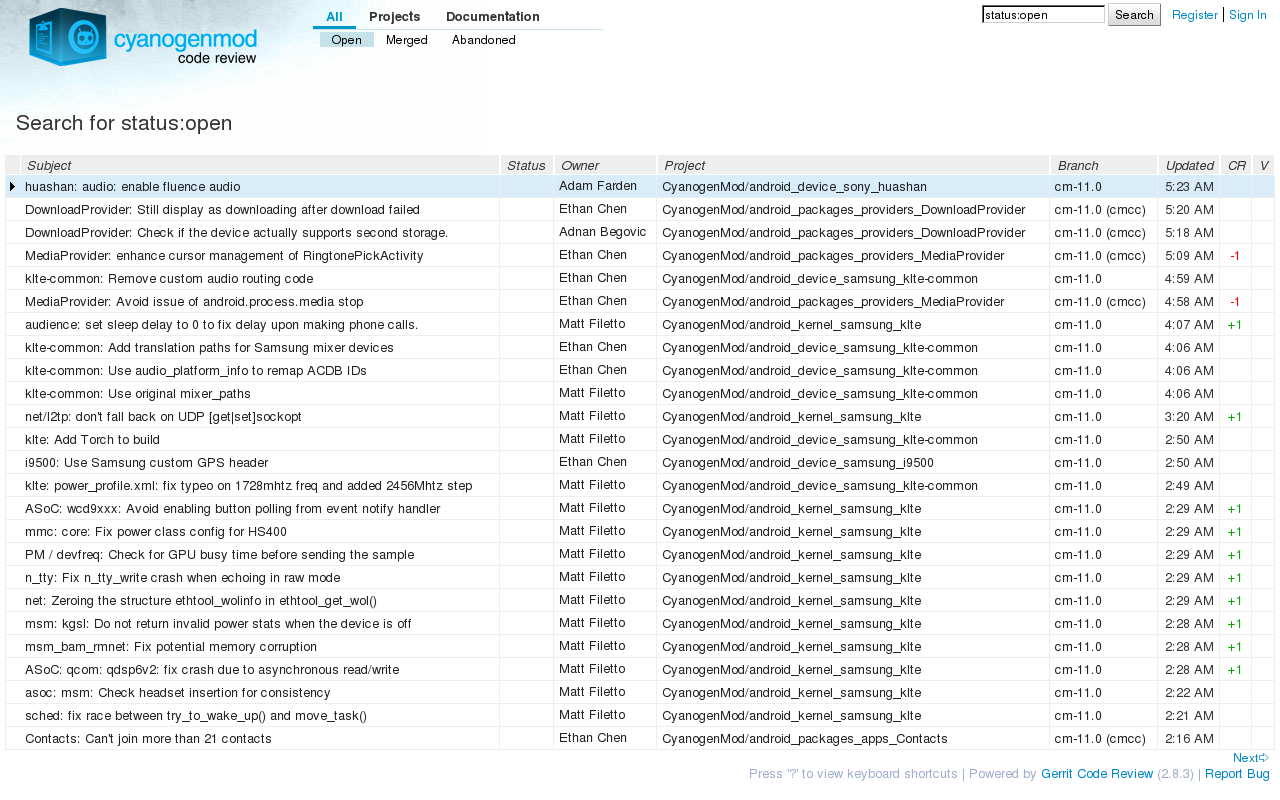This screenshot has height=800, width=1280.
Task: Open 'MediaProvider: enhance cursor management' change
Action: tap(224, 256)
